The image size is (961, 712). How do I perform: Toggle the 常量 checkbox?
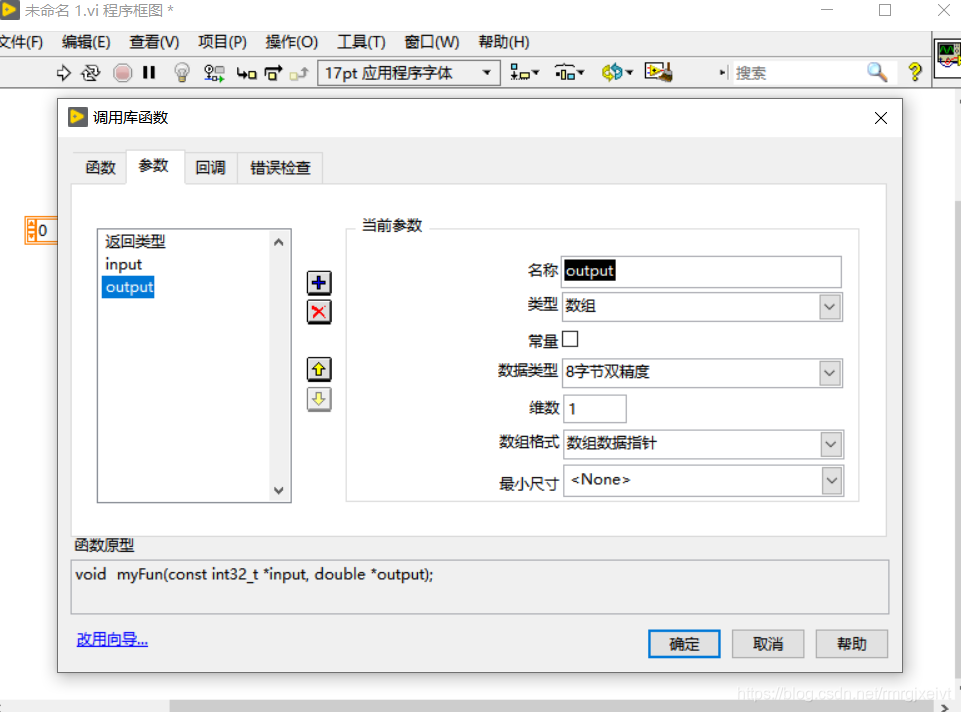coord(570,339)
